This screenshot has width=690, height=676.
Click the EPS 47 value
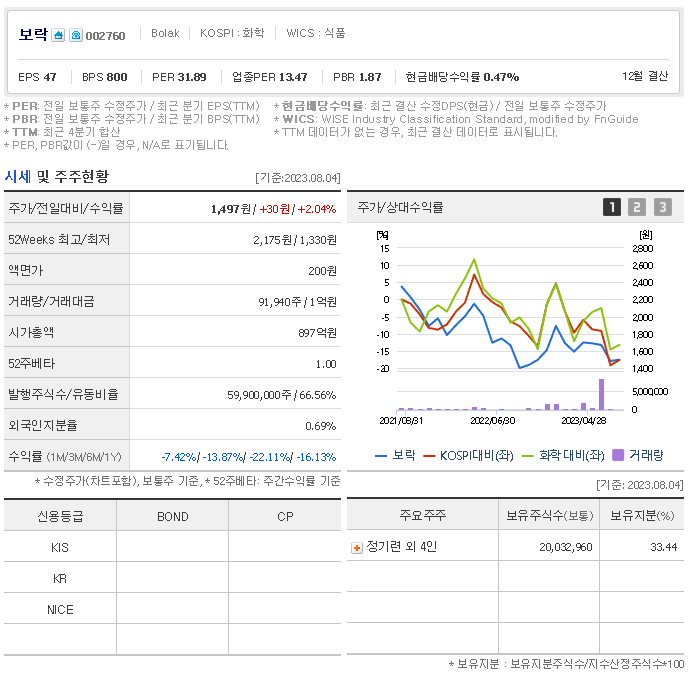pos(37,77)
